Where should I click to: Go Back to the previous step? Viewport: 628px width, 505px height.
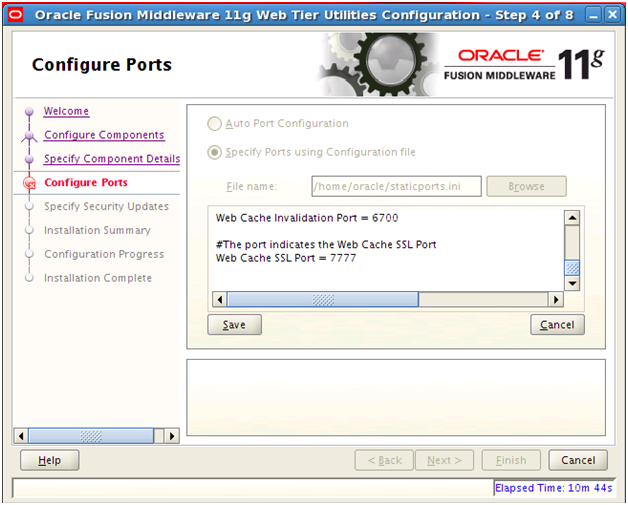(384, 460)
